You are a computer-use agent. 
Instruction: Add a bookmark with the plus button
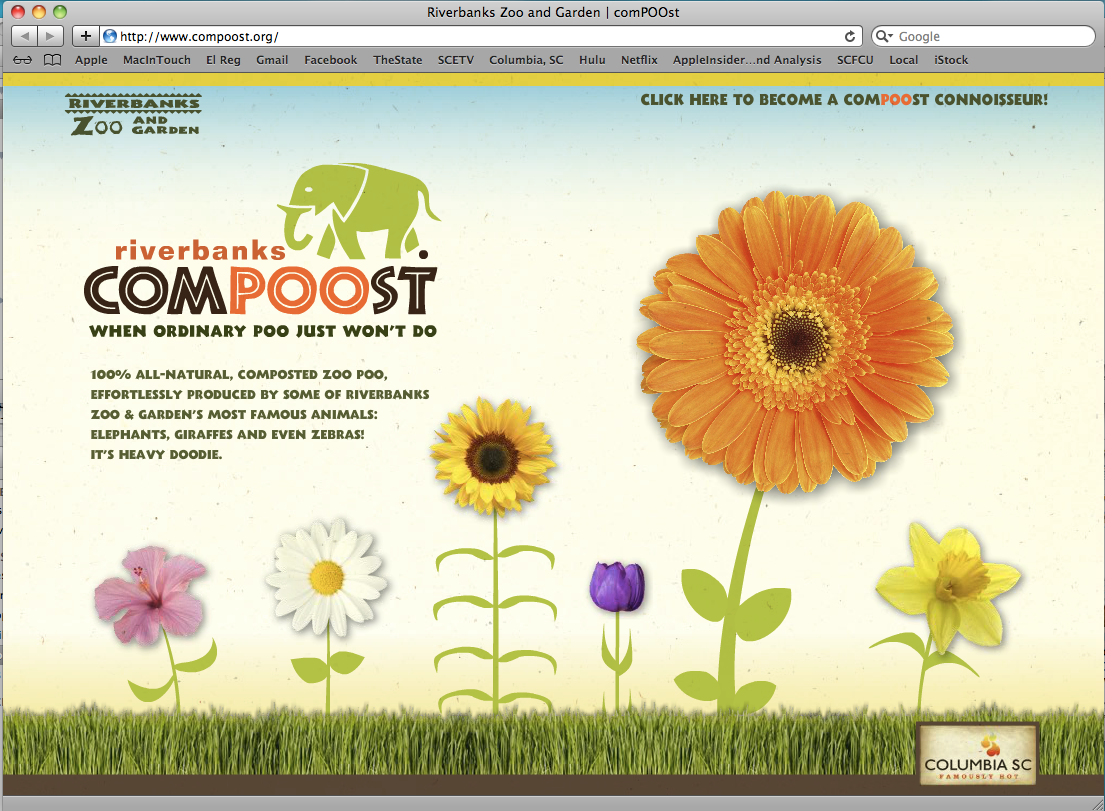(85, 36)
